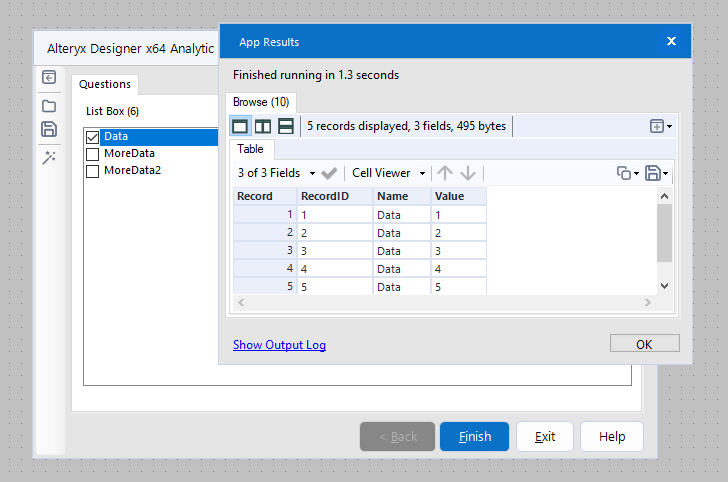Enable the MoreData2 checkbox
The height and width of the screenshot is (482, 728).
pos(93,171)
